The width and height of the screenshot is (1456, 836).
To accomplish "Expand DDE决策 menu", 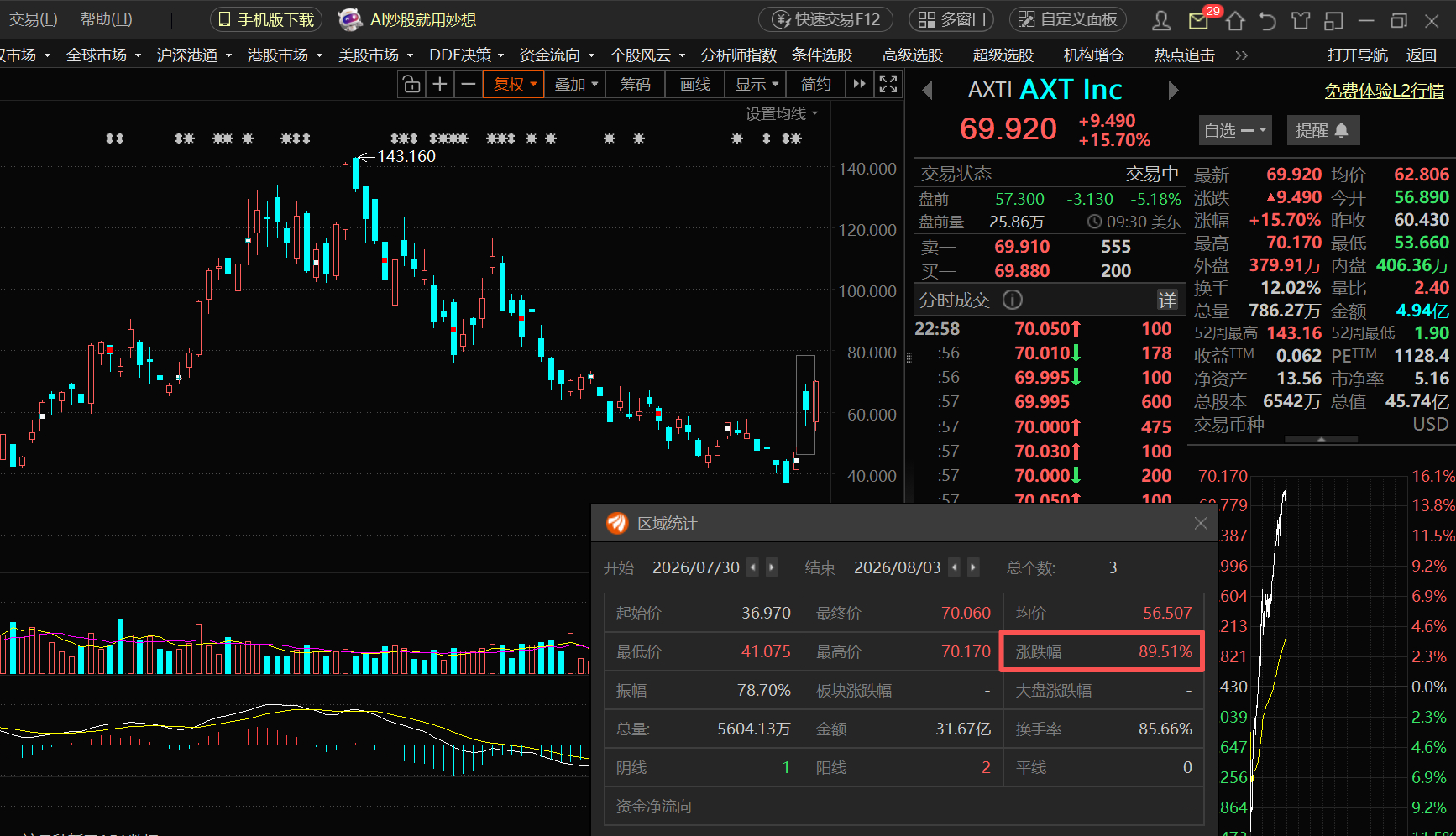I will coord(466,55).
